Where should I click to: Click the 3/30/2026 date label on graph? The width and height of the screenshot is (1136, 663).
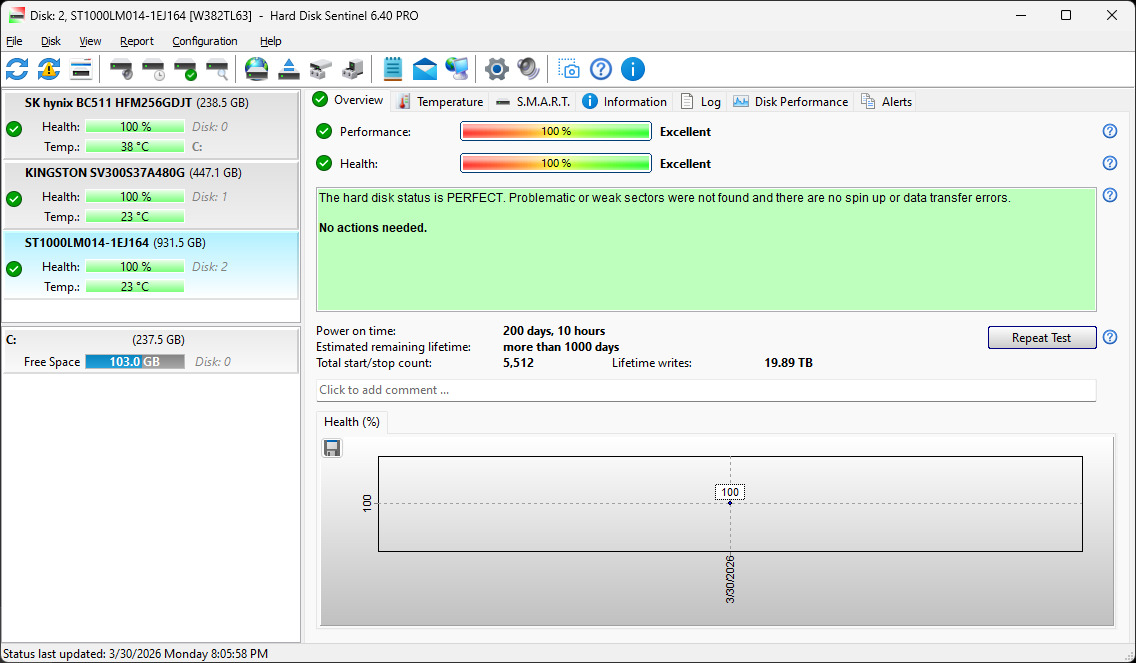click(x=730, y=579)
